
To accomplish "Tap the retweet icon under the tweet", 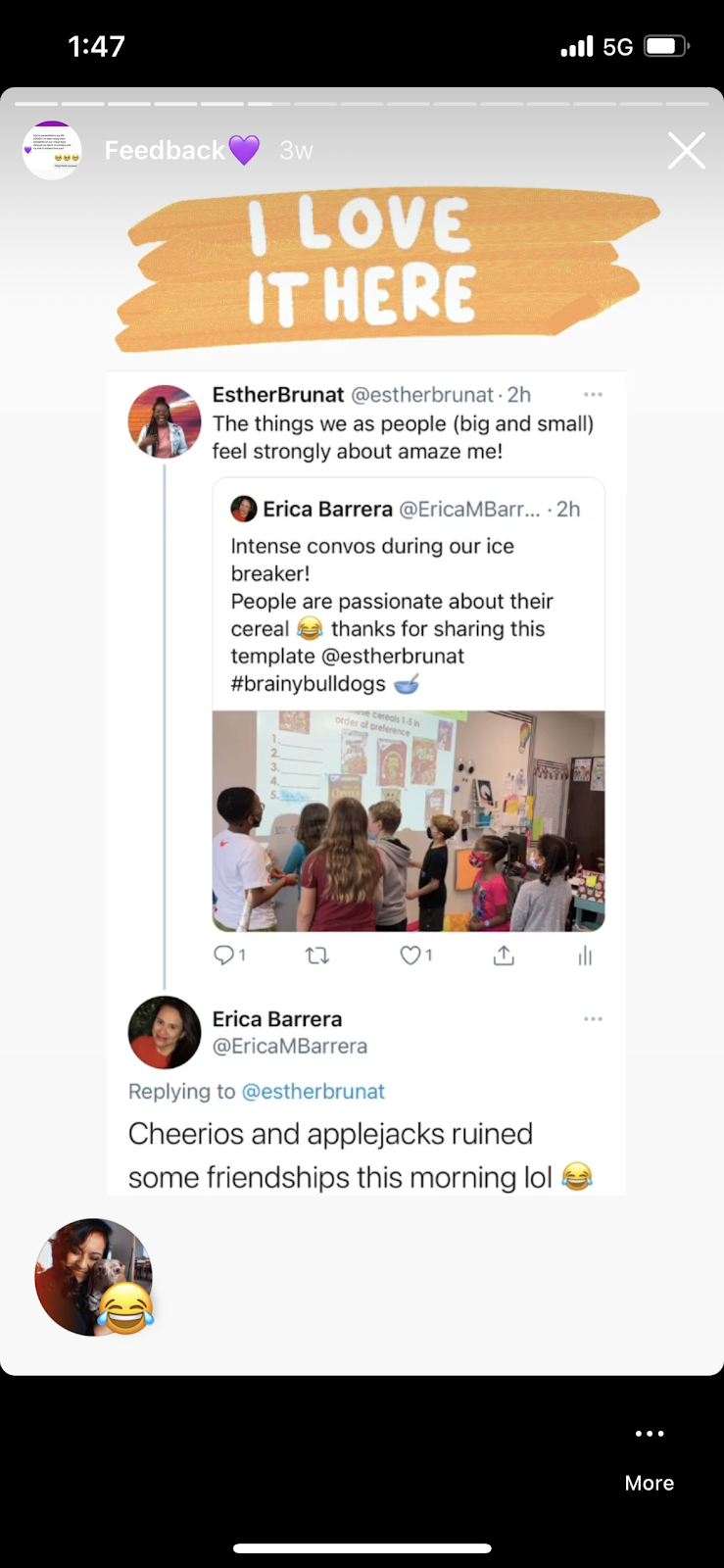I will 317,955.
